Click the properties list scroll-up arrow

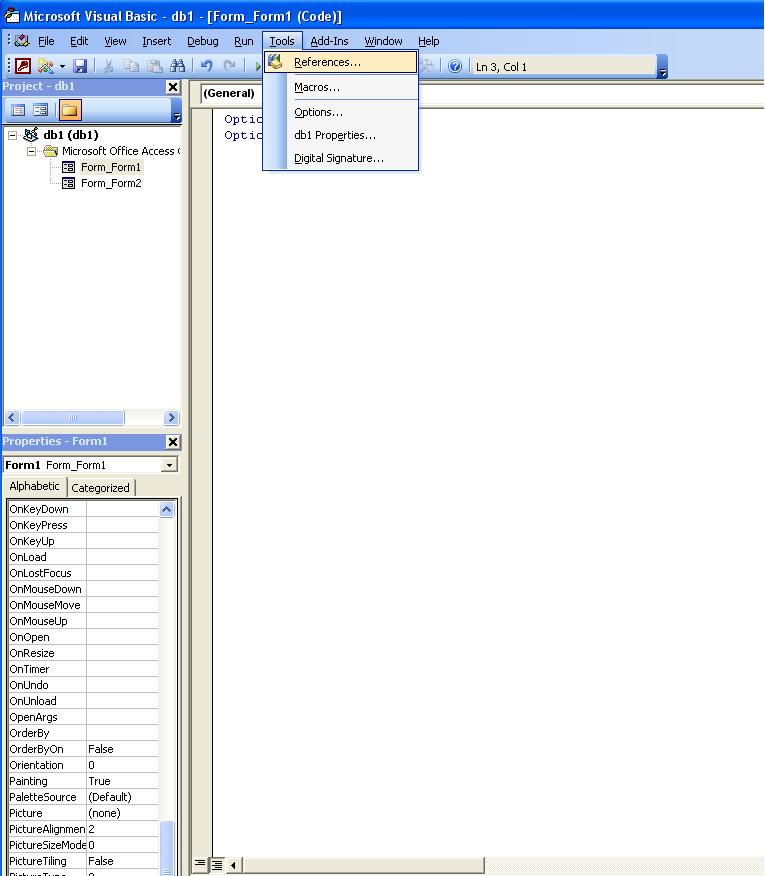167,510
